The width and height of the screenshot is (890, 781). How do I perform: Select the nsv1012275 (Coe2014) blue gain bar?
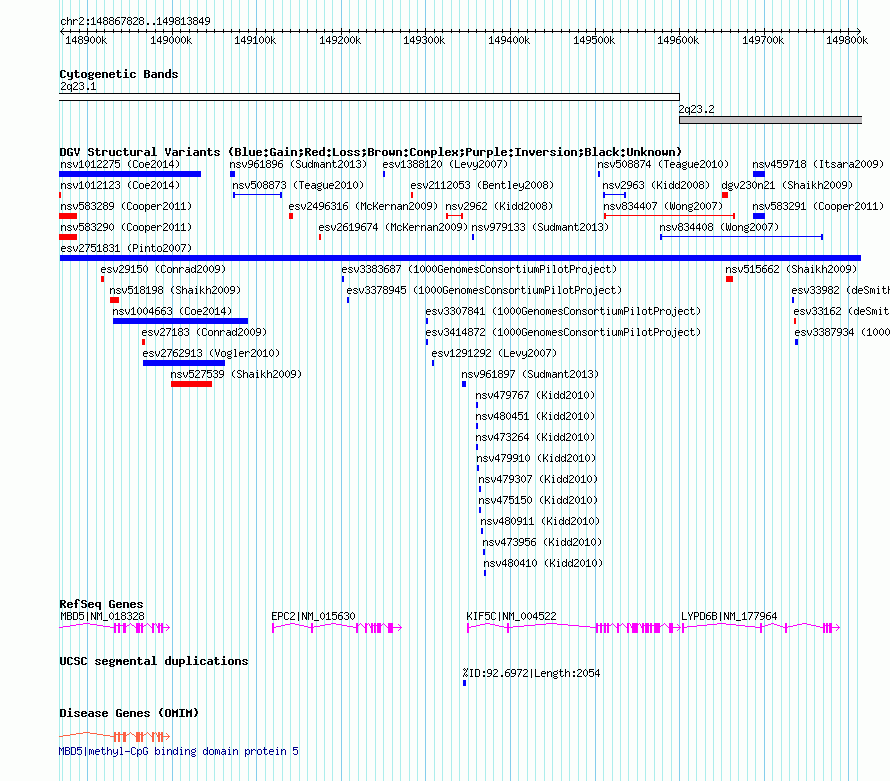[130, 174]
